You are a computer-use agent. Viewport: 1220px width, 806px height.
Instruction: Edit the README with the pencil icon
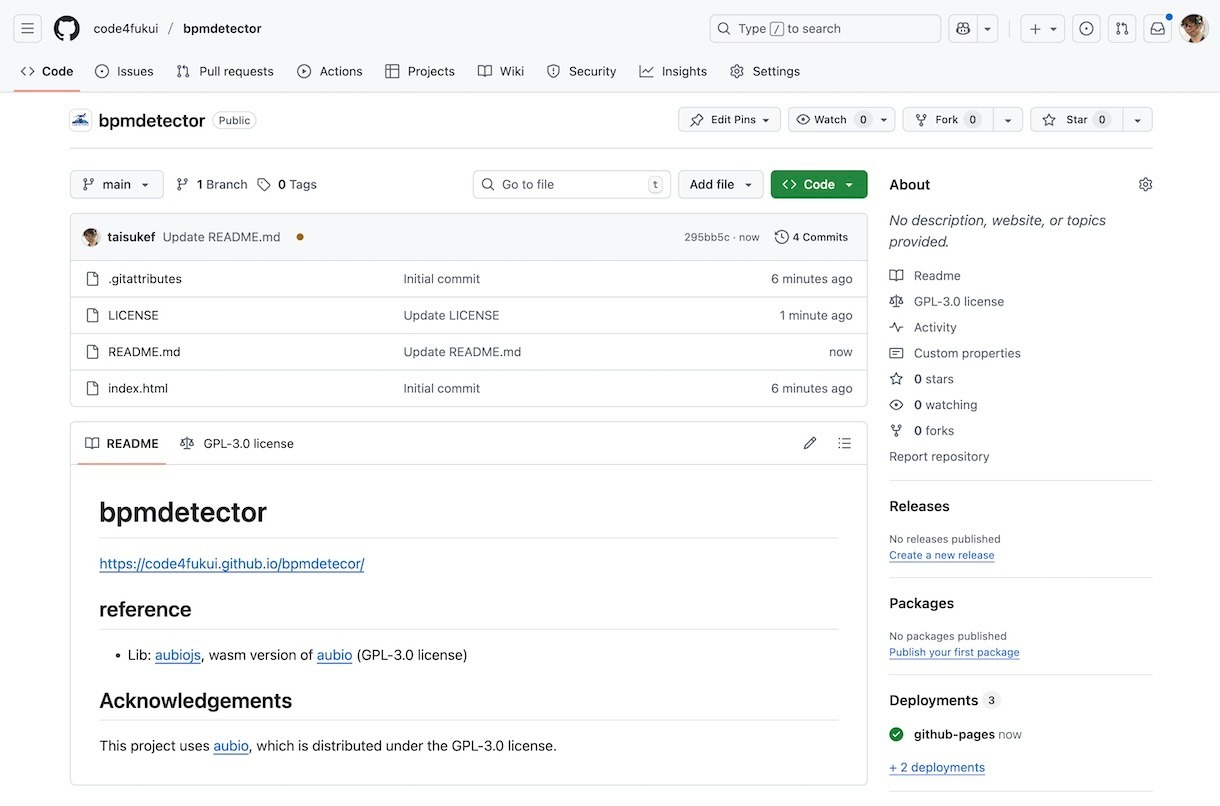click(810, 443)
